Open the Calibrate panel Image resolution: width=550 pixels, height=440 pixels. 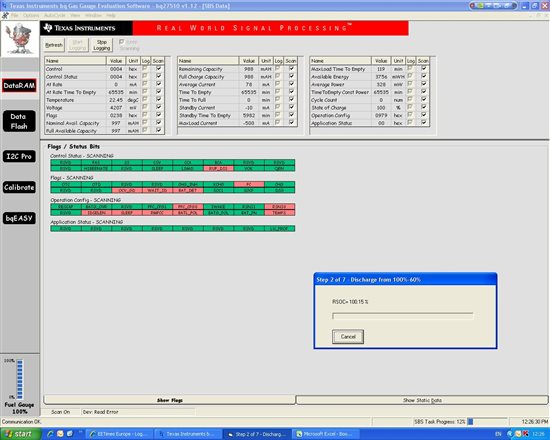click(x=19, y=187)
